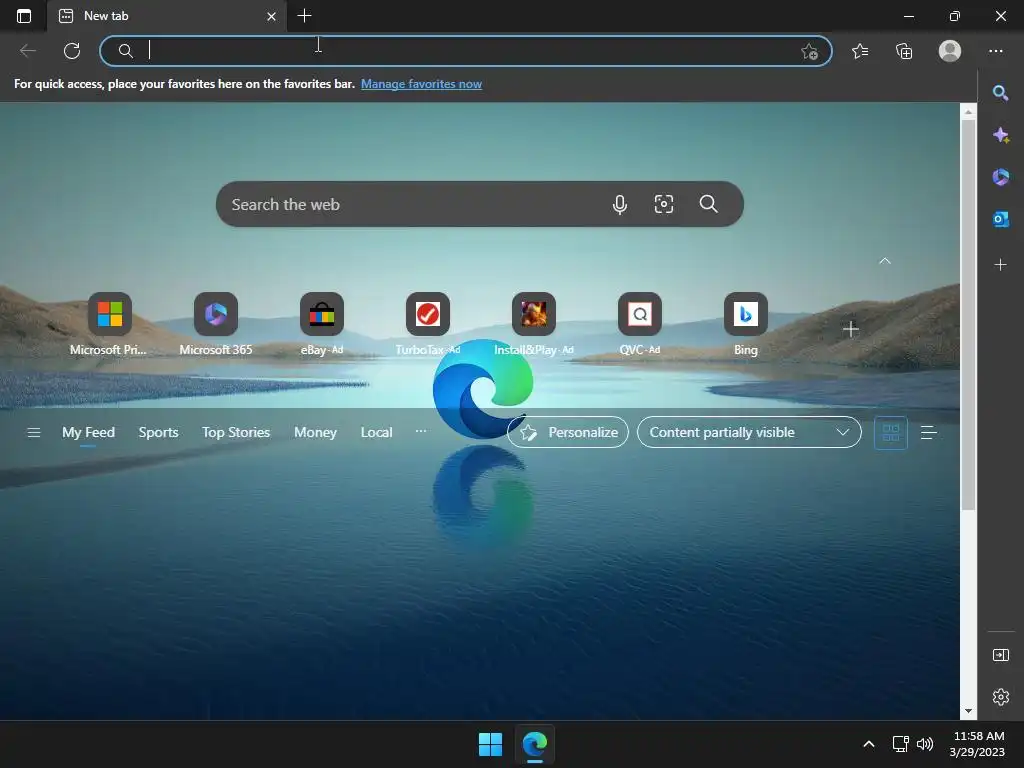Select the My Feed tab
Image resolution: width=1024 pixels, height=768 pixels.
pyautogui.click(x=88, y=432)
